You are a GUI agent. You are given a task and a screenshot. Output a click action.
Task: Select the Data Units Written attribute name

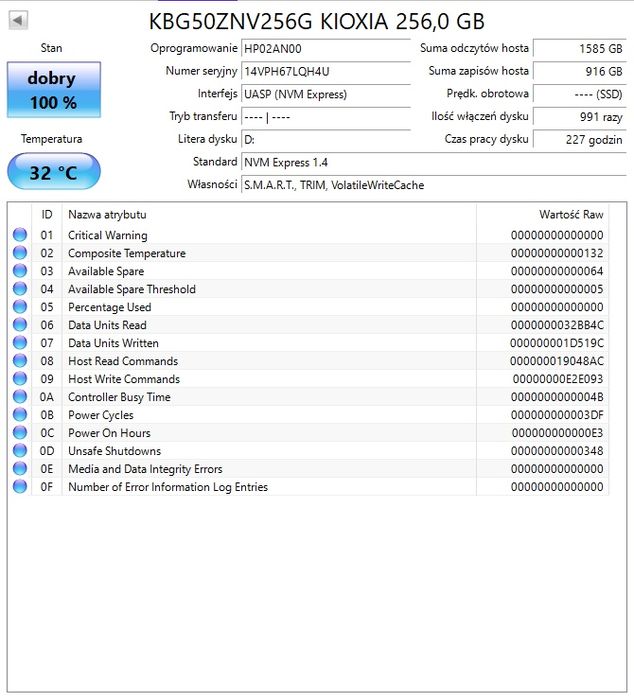click(113, 343)
